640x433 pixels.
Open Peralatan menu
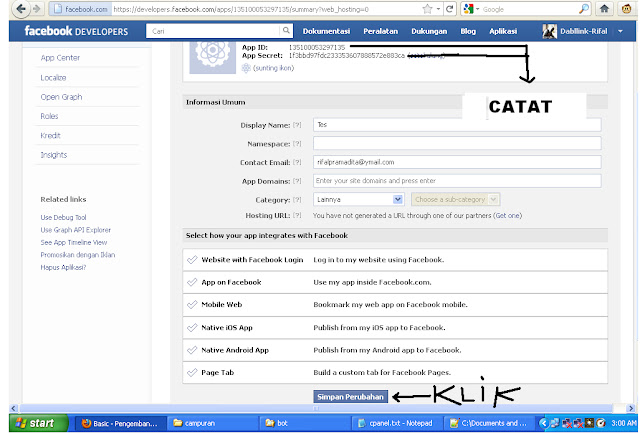coord(380,31)
